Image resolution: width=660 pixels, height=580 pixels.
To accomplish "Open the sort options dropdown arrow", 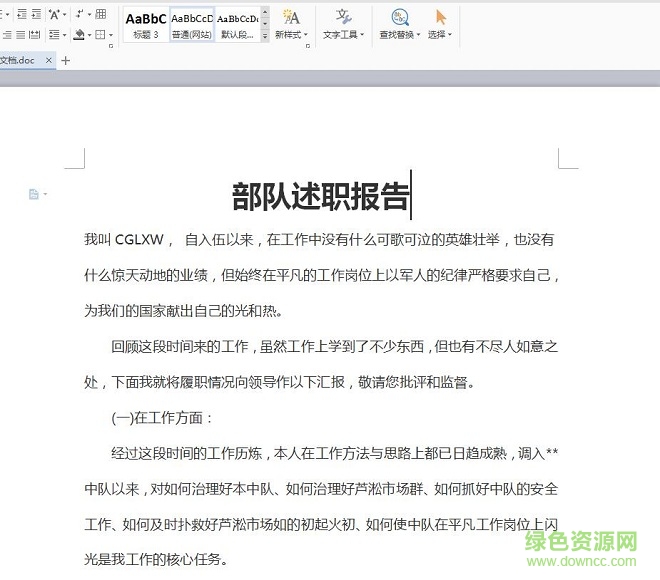I will pos(89,14).
